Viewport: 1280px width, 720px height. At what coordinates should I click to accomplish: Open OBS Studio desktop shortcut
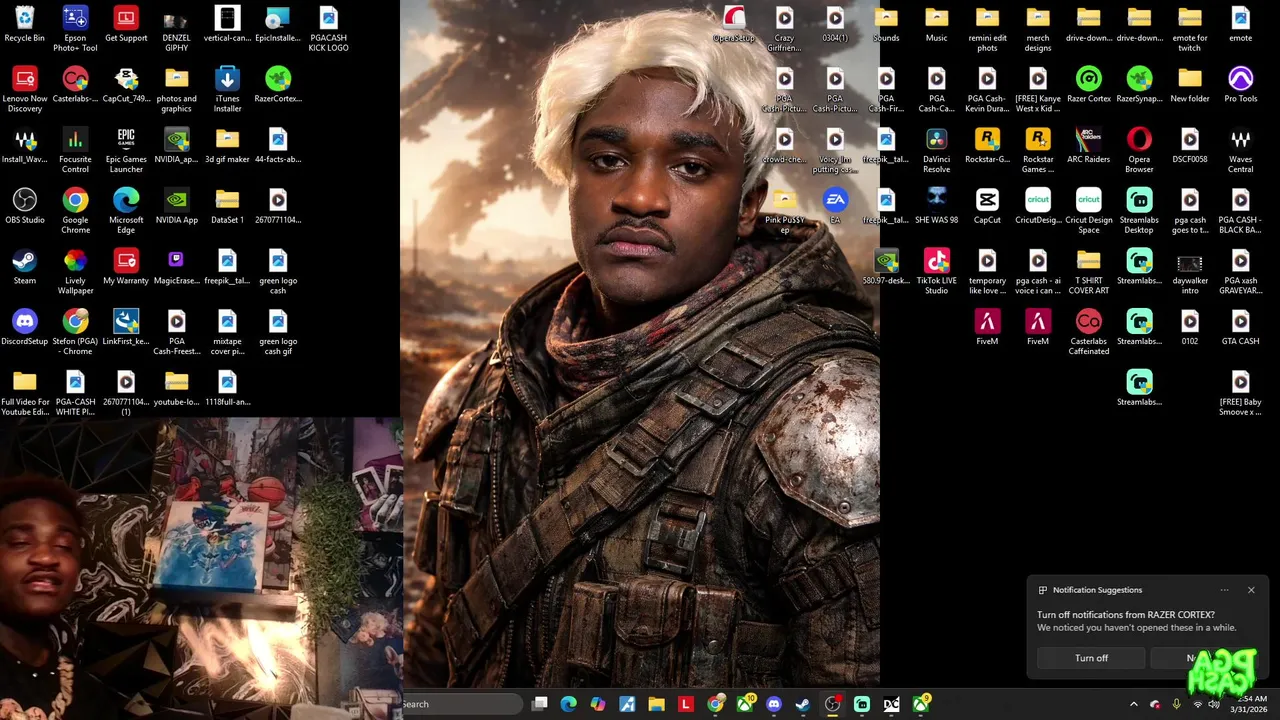pos(24,207)
